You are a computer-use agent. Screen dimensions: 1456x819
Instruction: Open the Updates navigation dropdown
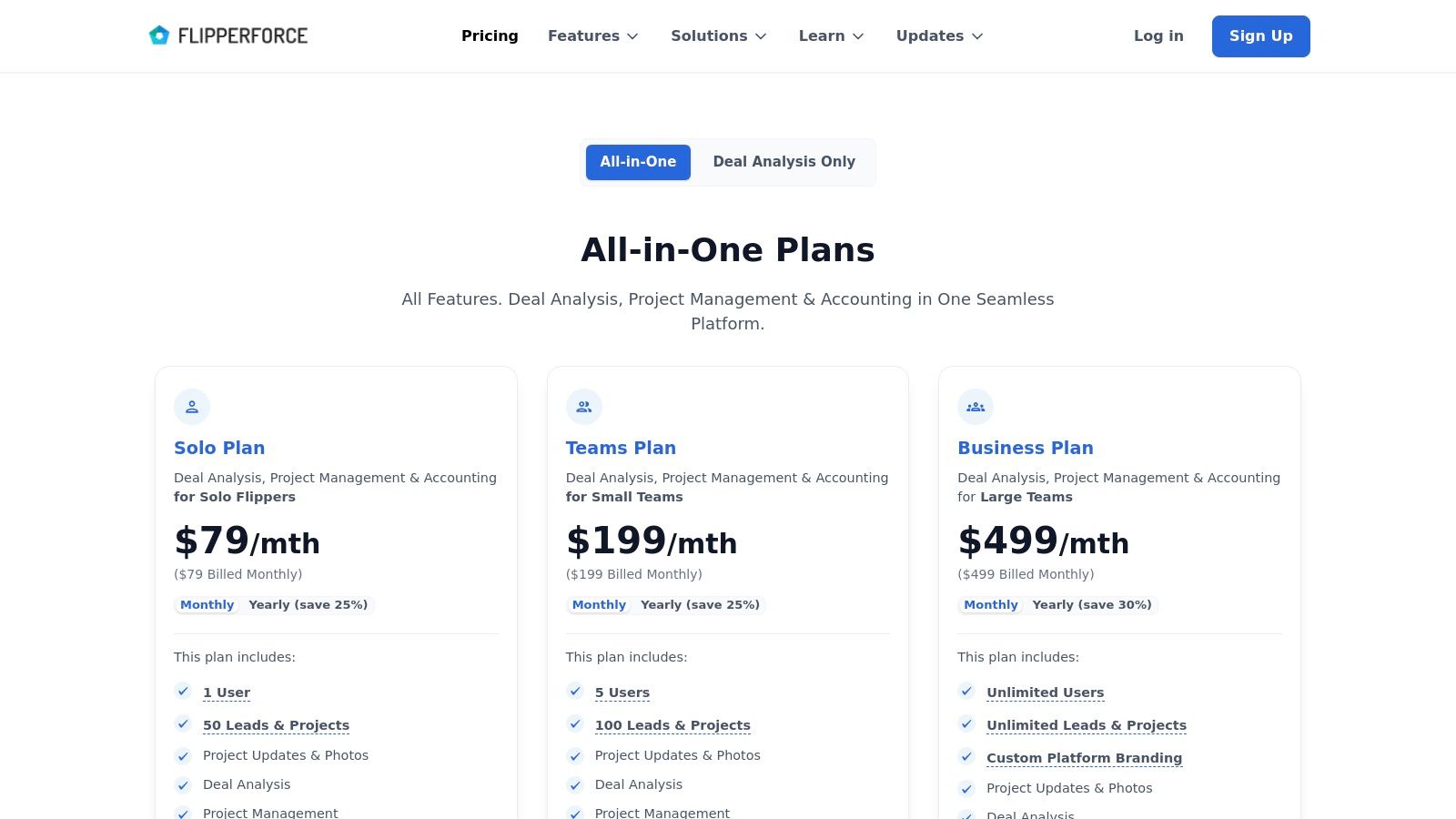tap(939, 36)
